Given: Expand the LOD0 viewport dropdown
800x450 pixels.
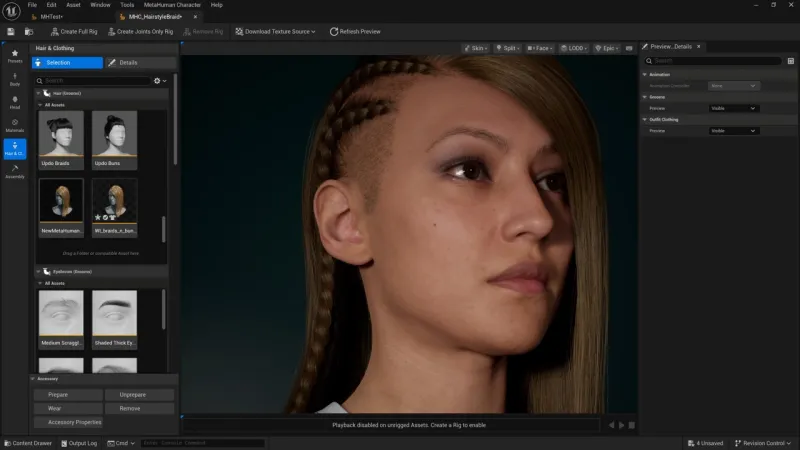Looking at the screenshot, I should coord(575,48).
